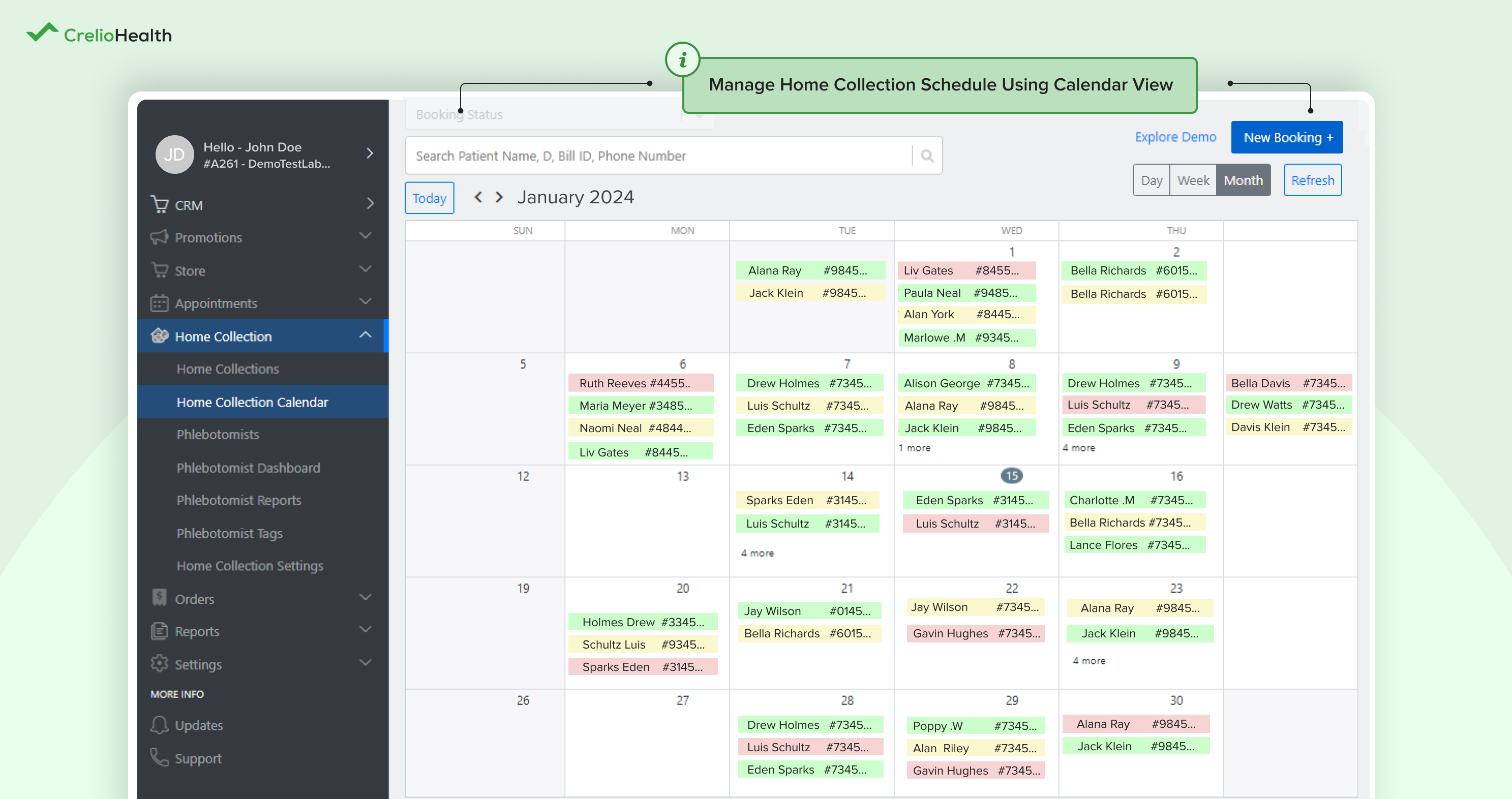This screenshot has width=1512, height=799.
Task: Click the Appointments calendar icon
Action: click(160, 303)
